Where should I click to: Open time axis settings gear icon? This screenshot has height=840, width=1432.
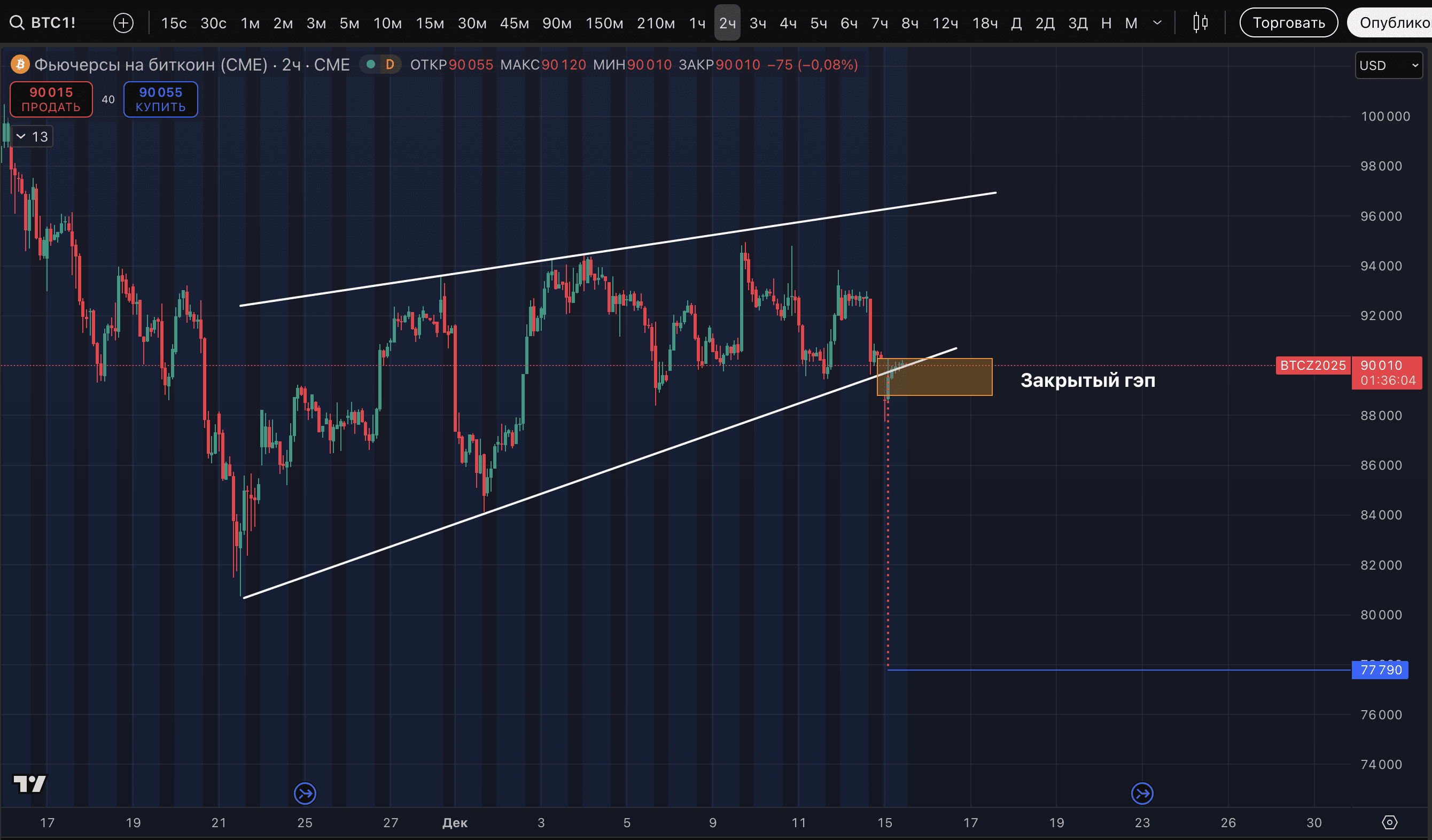[1389, 822]
